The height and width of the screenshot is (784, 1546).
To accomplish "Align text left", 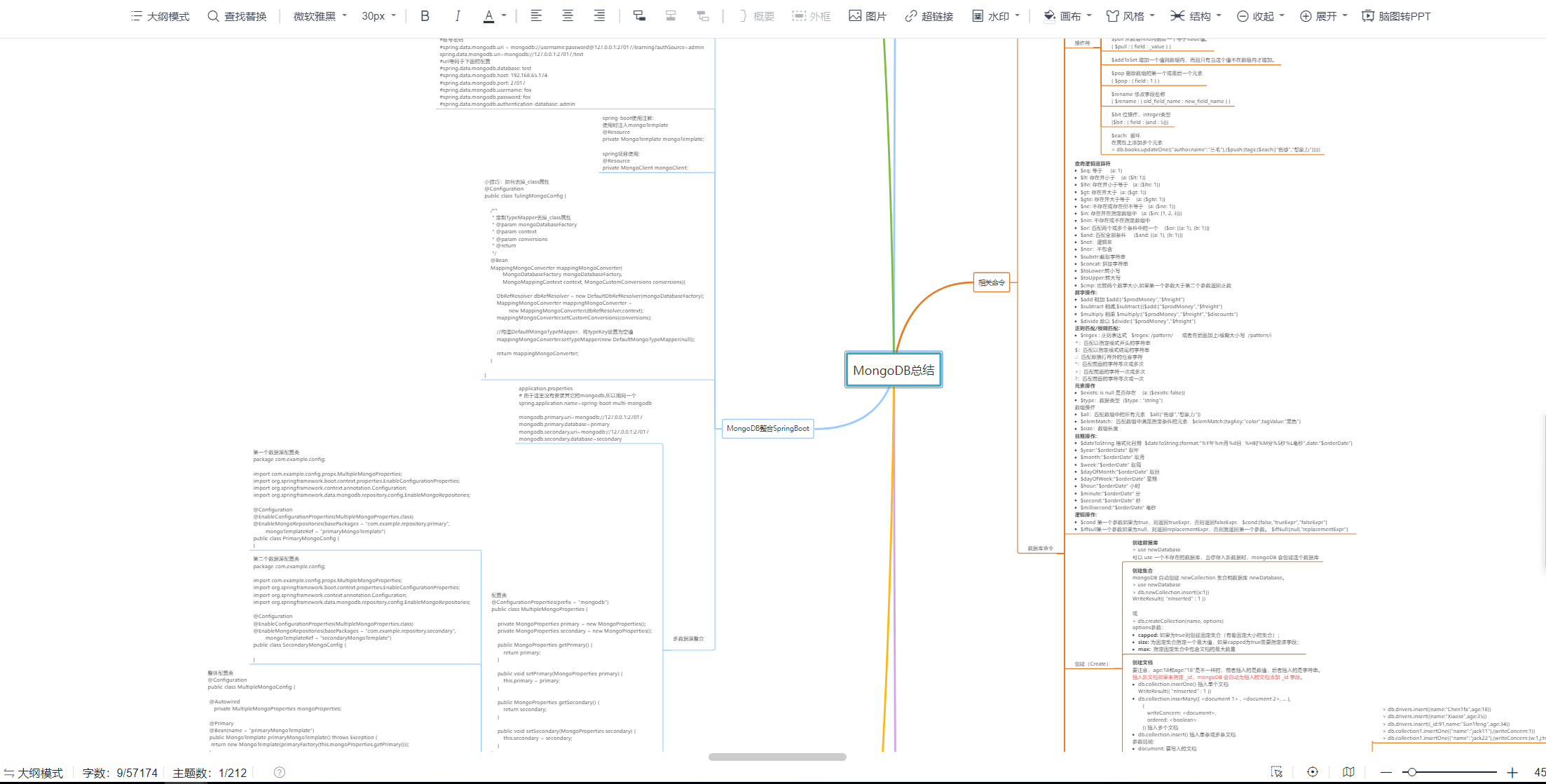I will coord(536,16).
